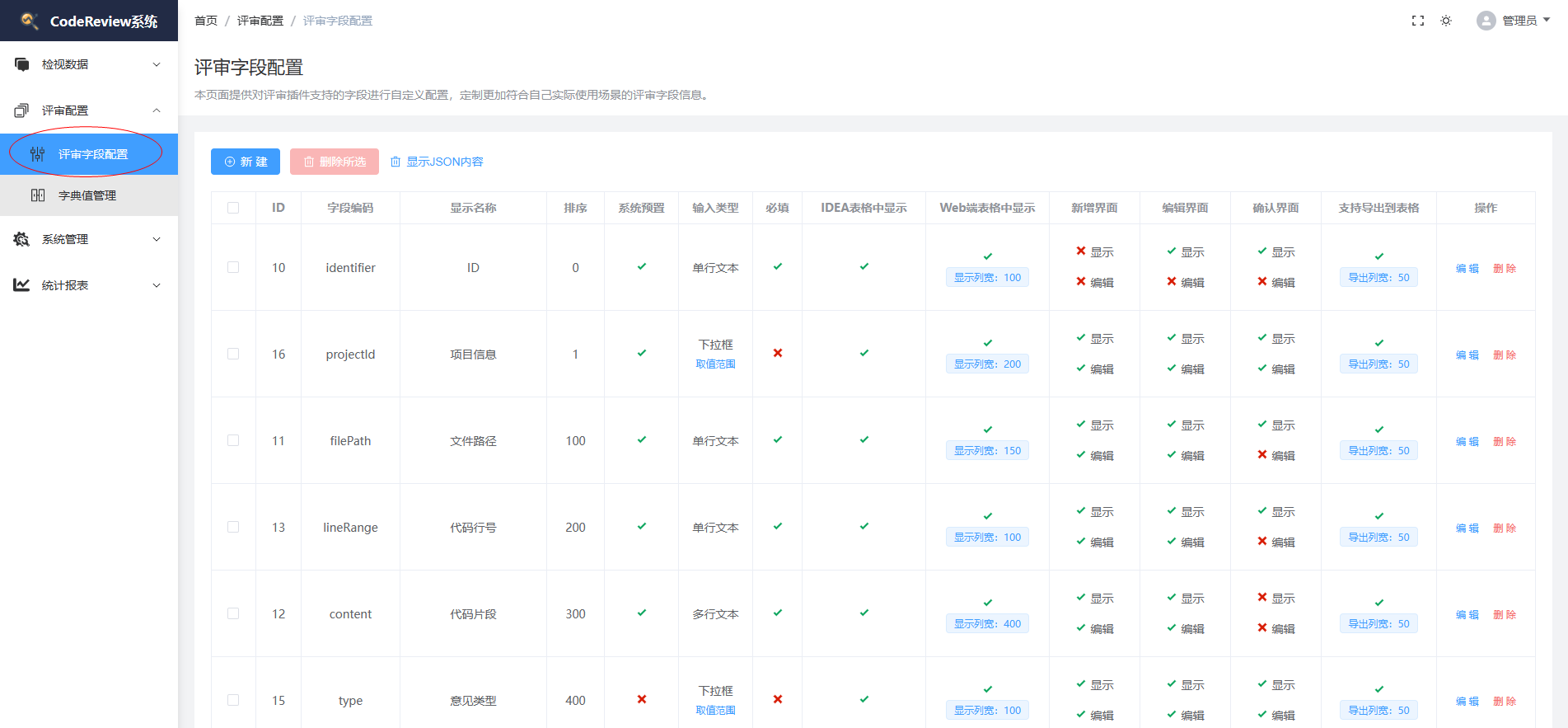Switch theme using the sun icon
Viewport: 1568px width, 728px height.
pos(1446,21)
